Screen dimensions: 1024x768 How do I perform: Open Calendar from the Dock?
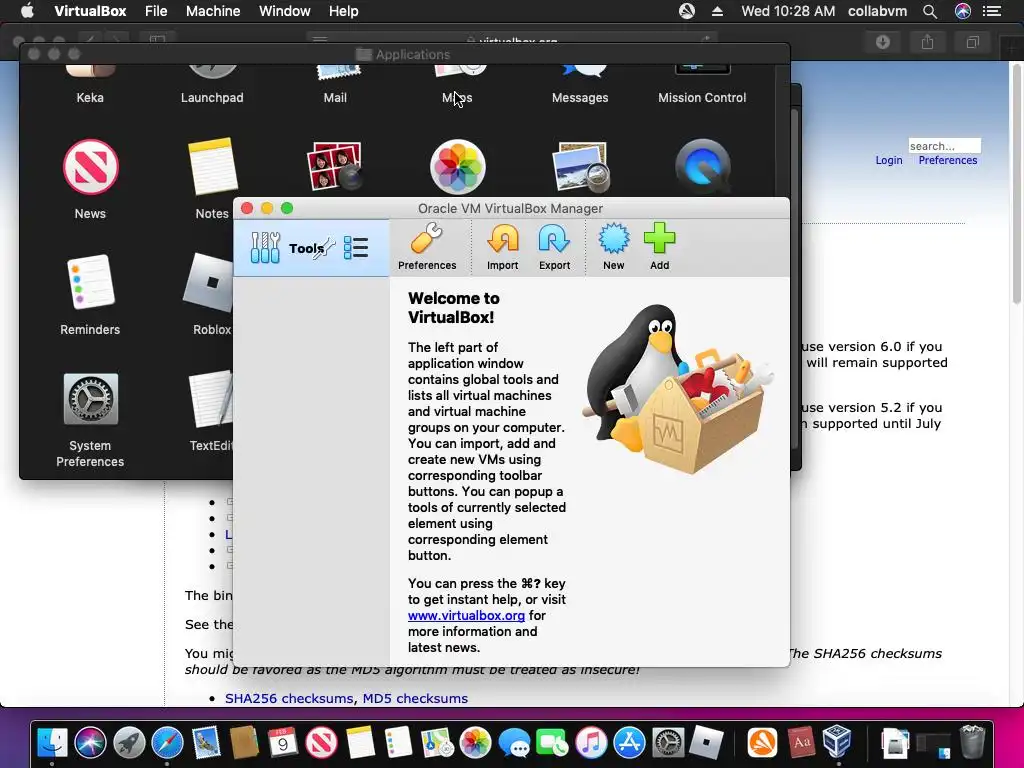(283, 743)
